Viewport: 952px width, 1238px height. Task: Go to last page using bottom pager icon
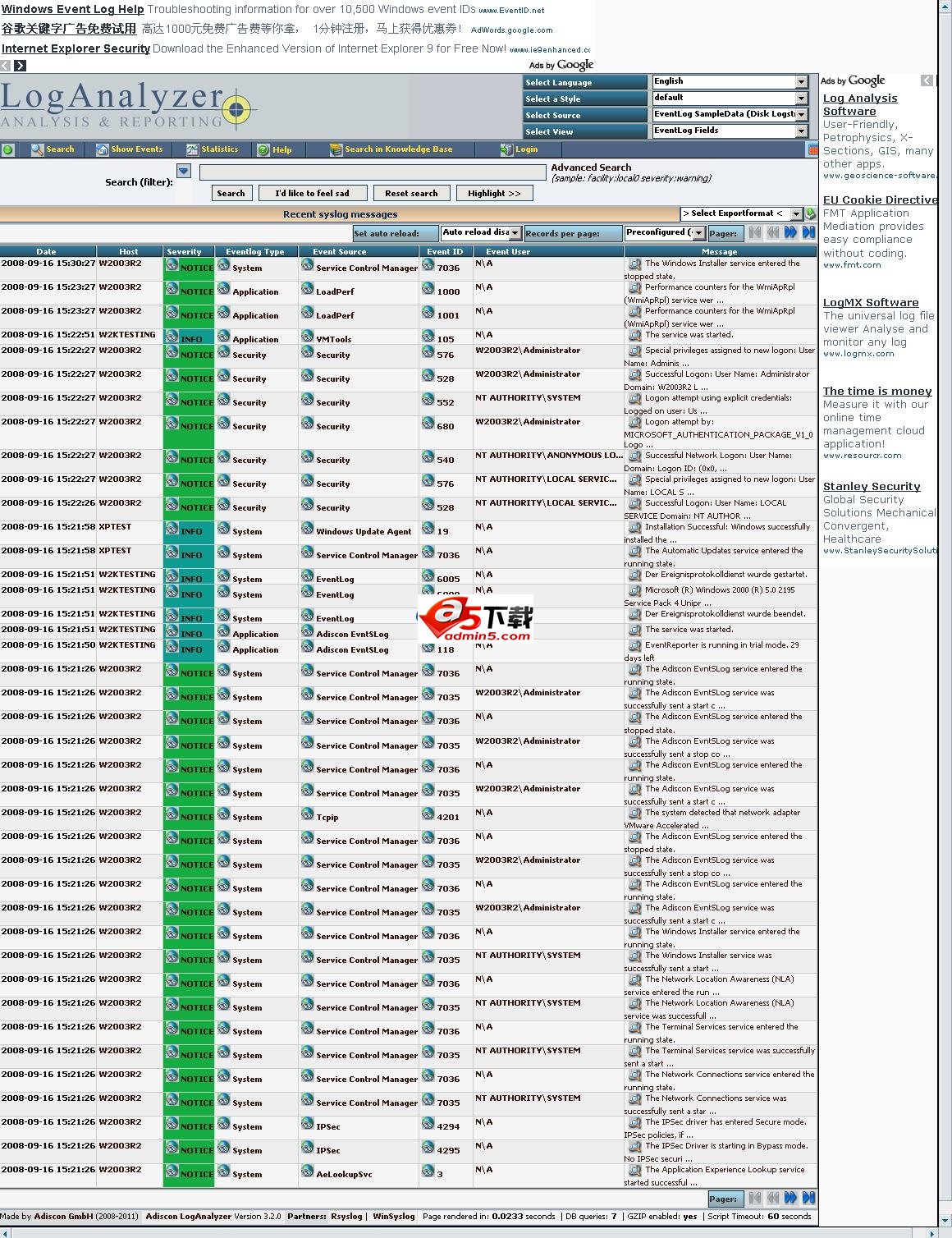point(808,1198)
